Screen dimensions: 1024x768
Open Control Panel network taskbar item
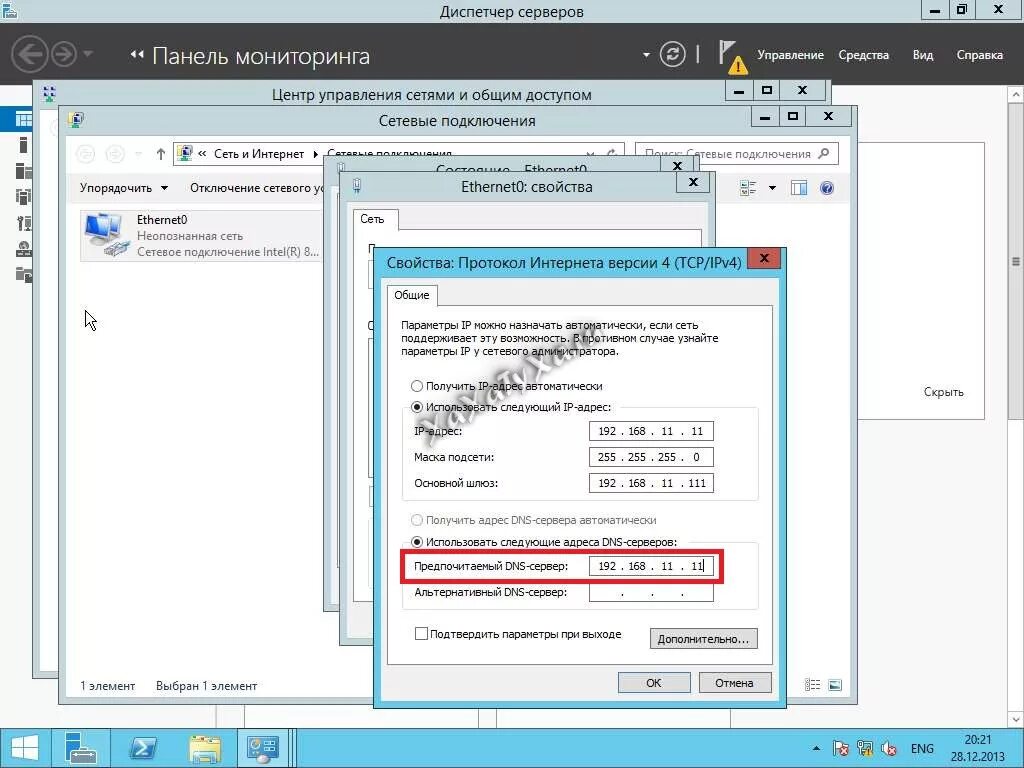263,748
